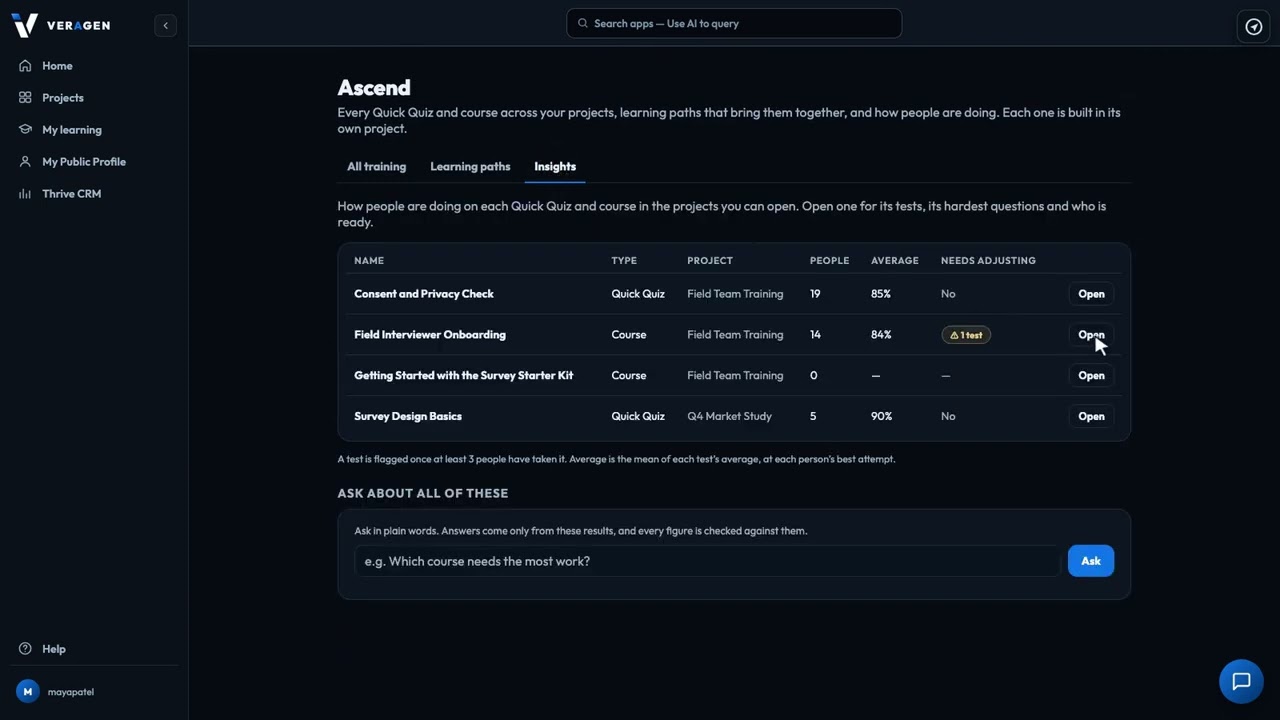This screenshot has width=1280, height=720.
Task: Click the My Public Profile person icon
Action: click(25, 162)
